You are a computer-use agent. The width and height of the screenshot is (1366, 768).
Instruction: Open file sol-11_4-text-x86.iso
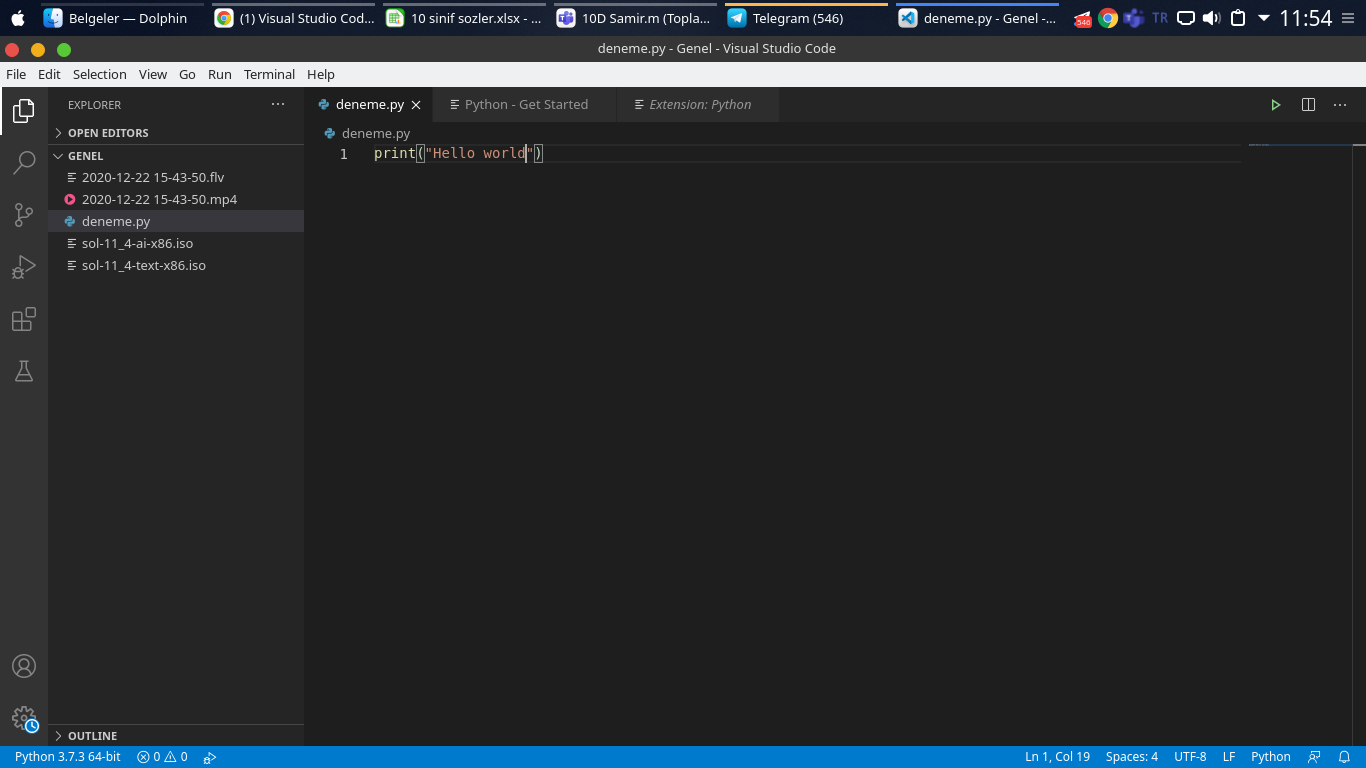coord(176,265)
